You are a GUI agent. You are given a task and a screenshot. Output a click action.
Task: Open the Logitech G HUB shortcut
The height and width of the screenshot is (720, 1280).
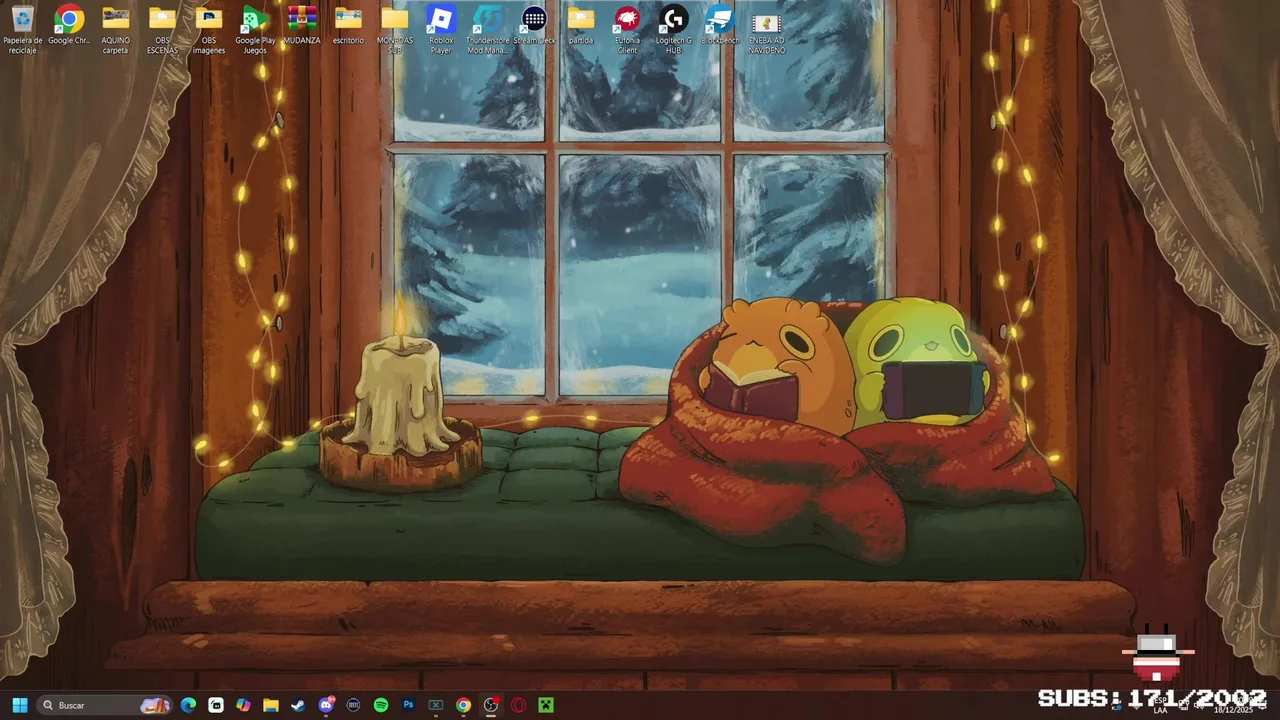(x=674, y=30)
